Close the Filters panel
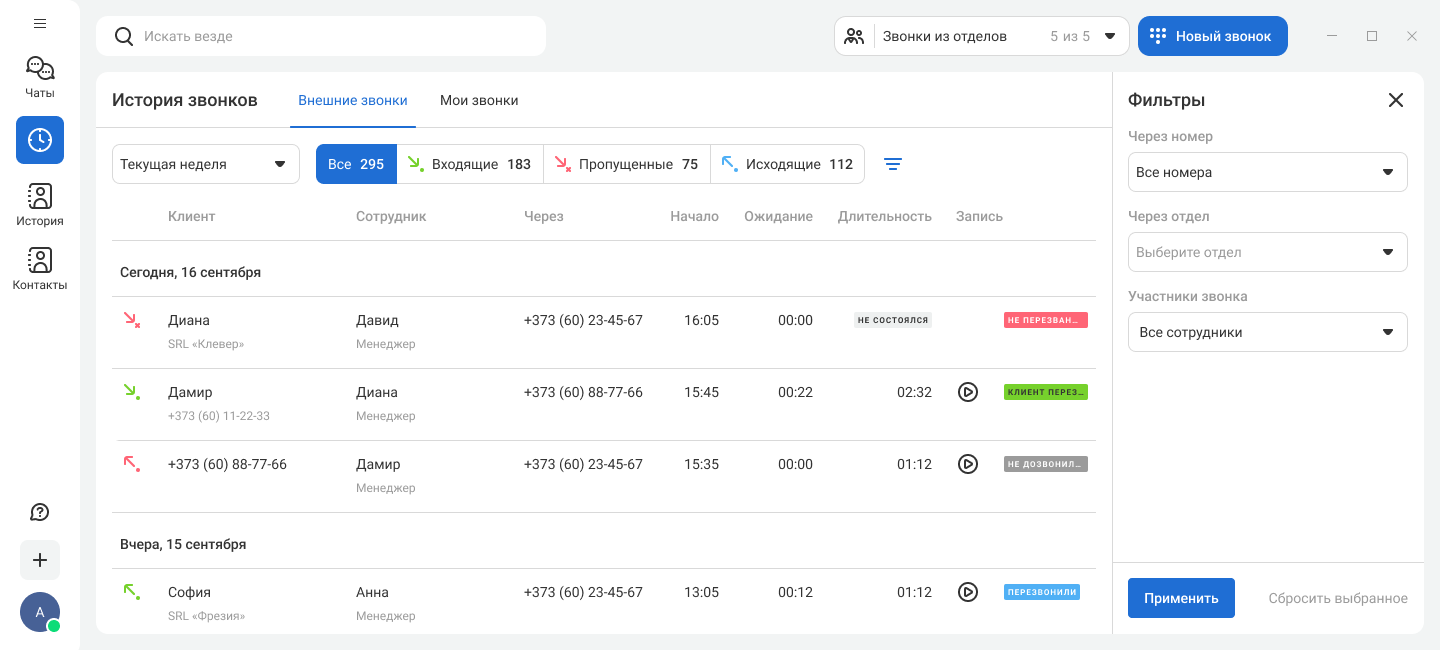The width and height of the screenshot is (1440, 650). [x=1396, y=100]
